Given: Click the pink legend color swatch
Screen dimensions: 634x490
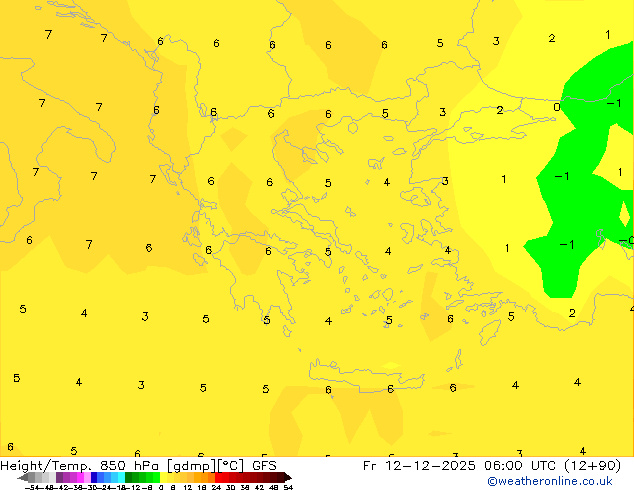Looking at the screenshot, I should click(87, 477).
